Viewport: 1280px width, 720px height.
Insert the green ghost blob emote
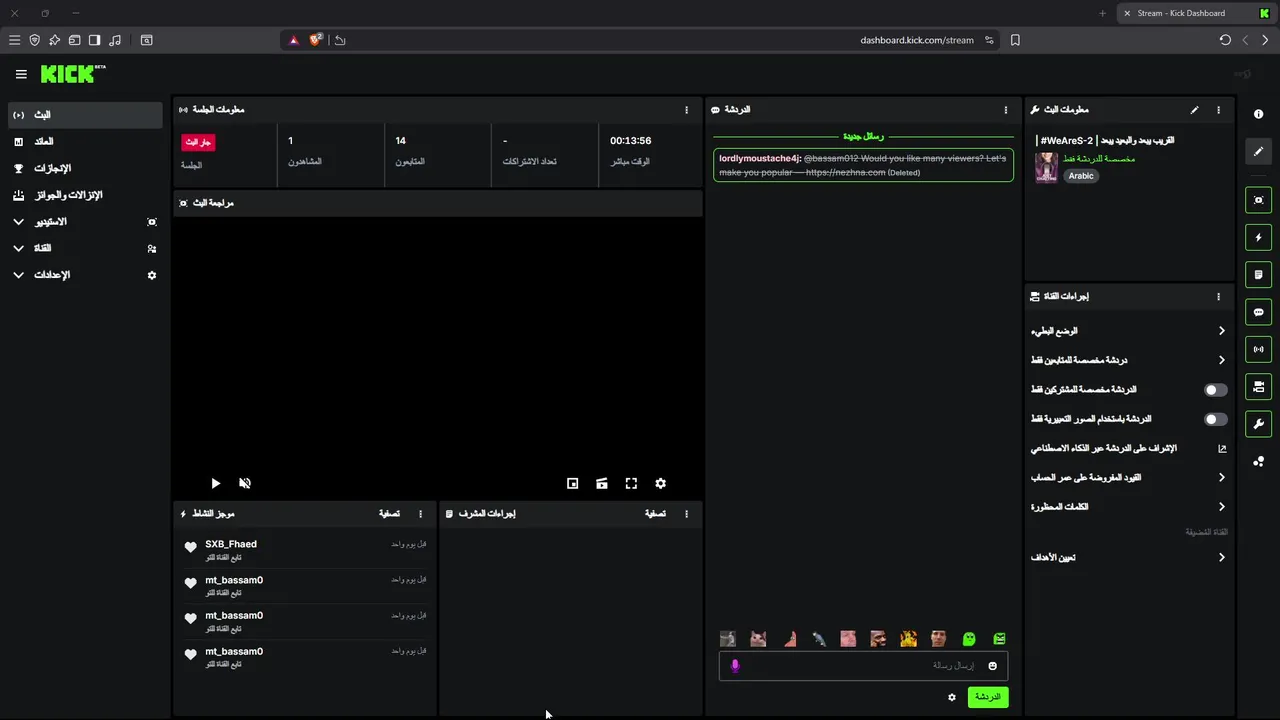pos(969,639)
